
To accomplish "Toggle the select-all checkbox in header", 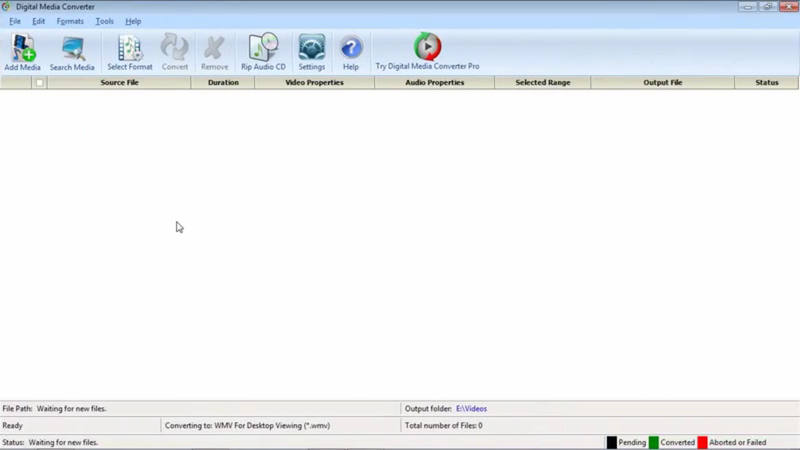I will (x=39, y=83).
